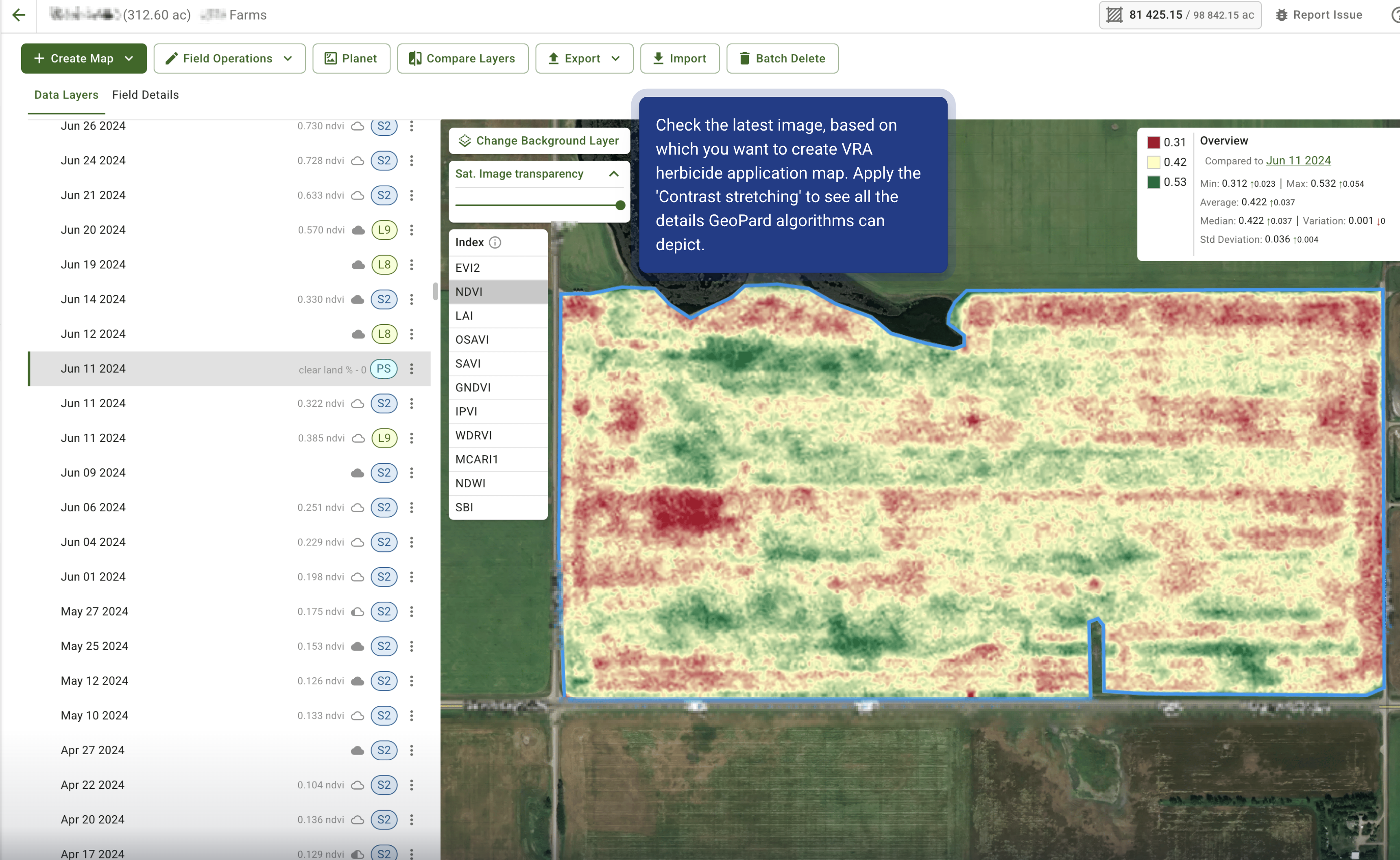Screen dimensions: 1400x860
Task: Toggle the PS imagery badge on Jun 11 2024
Action: pos(384,369)
